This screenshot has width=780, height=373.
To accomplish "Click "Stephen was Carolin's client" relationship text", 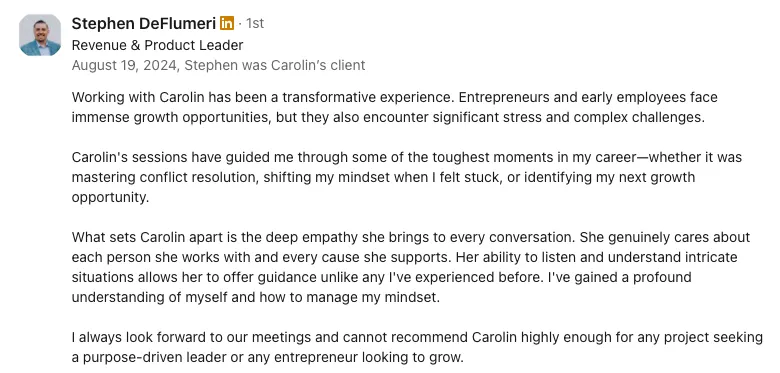I will tap(275, 65).
